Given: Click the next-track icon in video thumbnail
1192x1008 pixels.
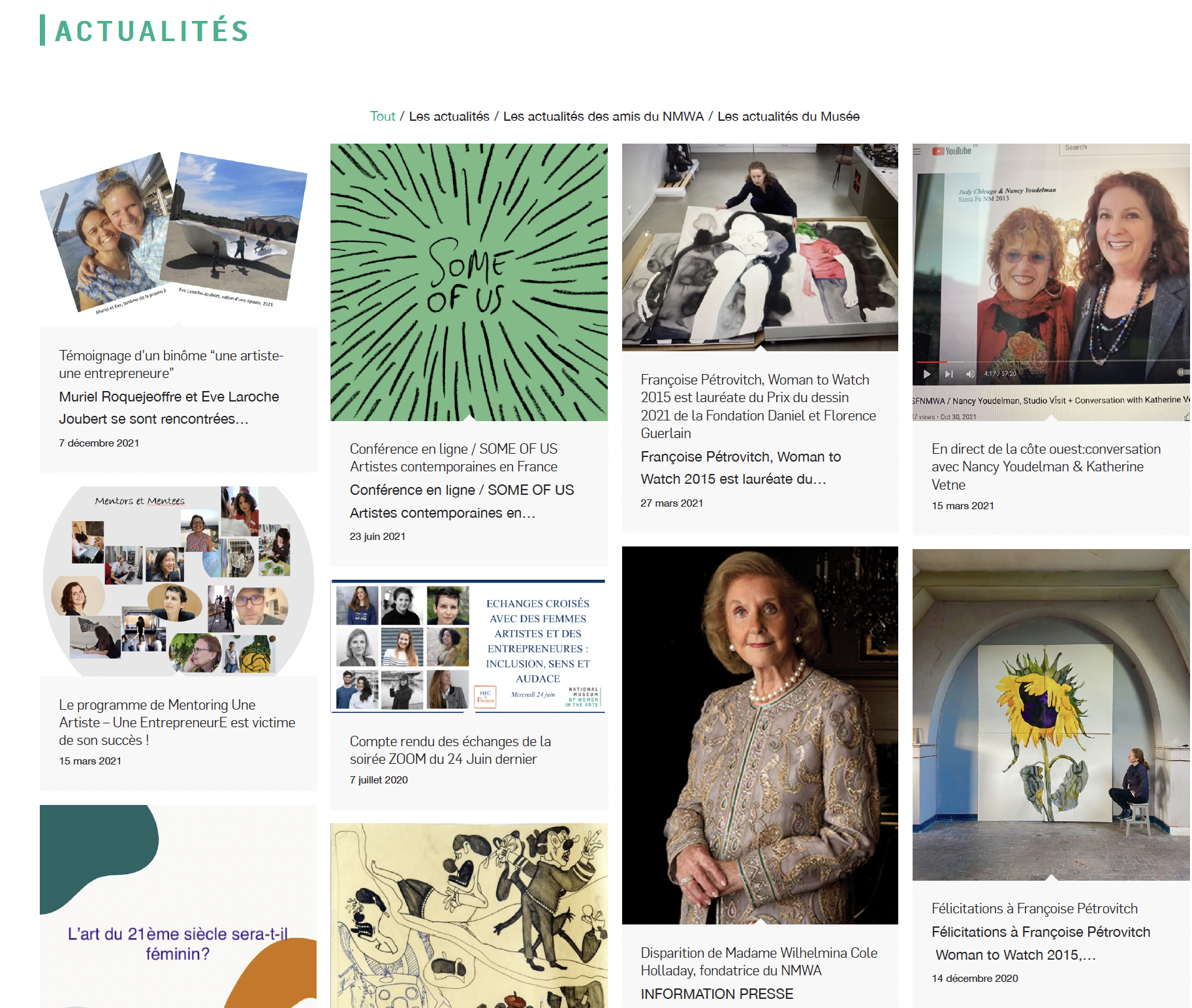Looking at the screenshot, I should click(949, 373).
